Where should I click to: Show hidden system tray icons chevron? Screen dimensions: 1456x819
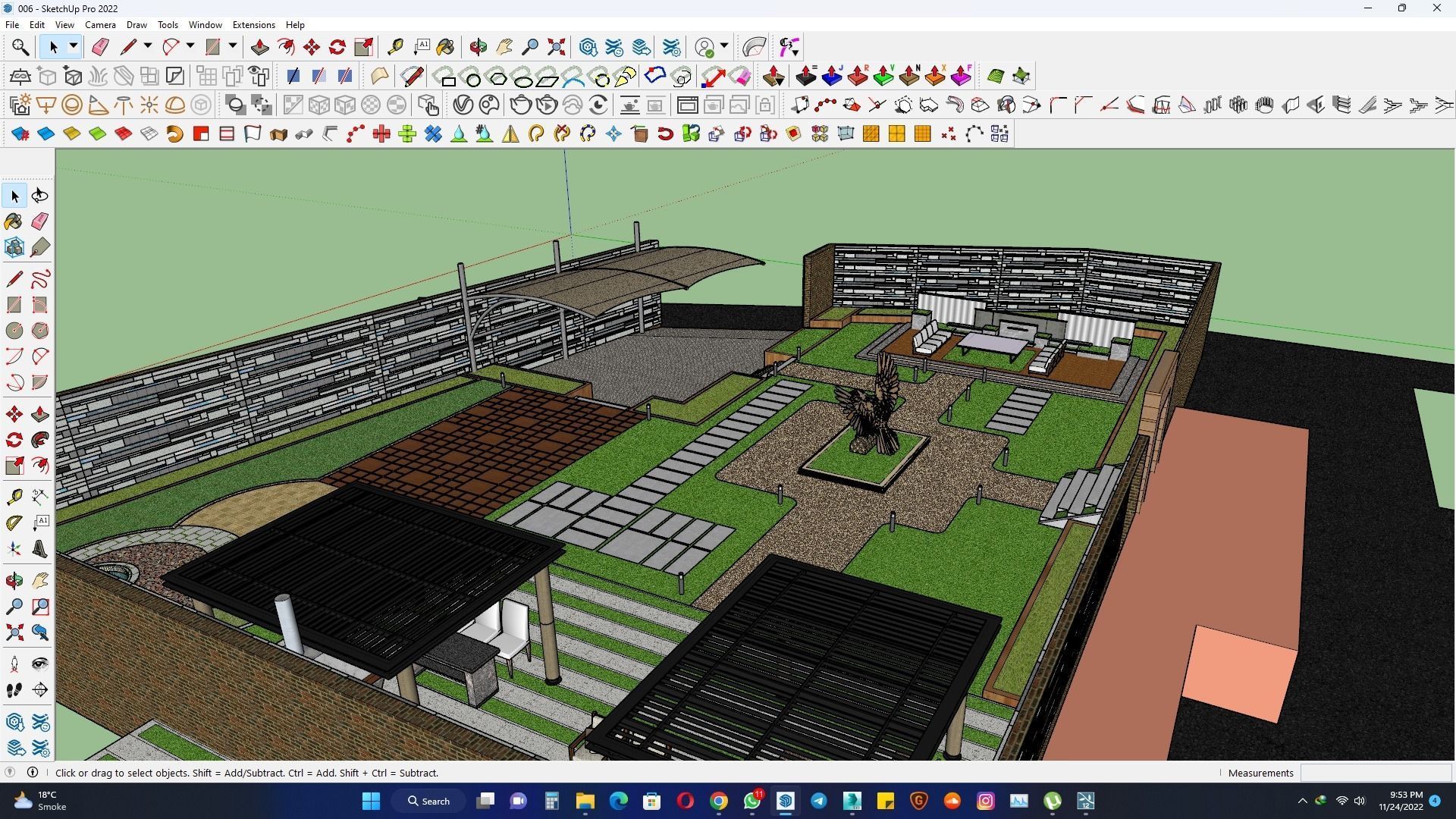tap(1302, 801)
